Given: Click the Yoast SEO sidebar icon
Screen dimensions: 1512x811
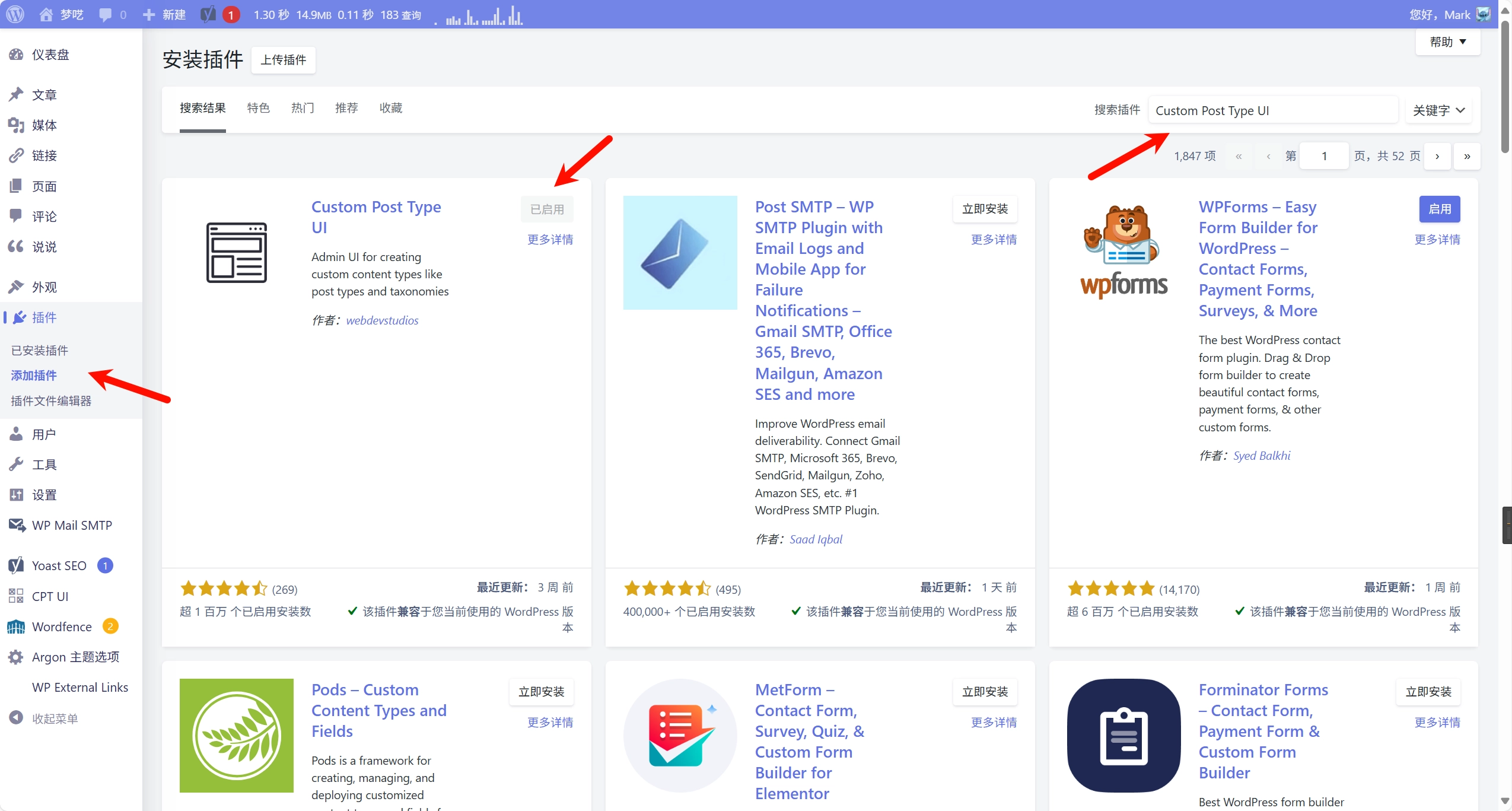Looking at the screenshot, I should [16, 565].
